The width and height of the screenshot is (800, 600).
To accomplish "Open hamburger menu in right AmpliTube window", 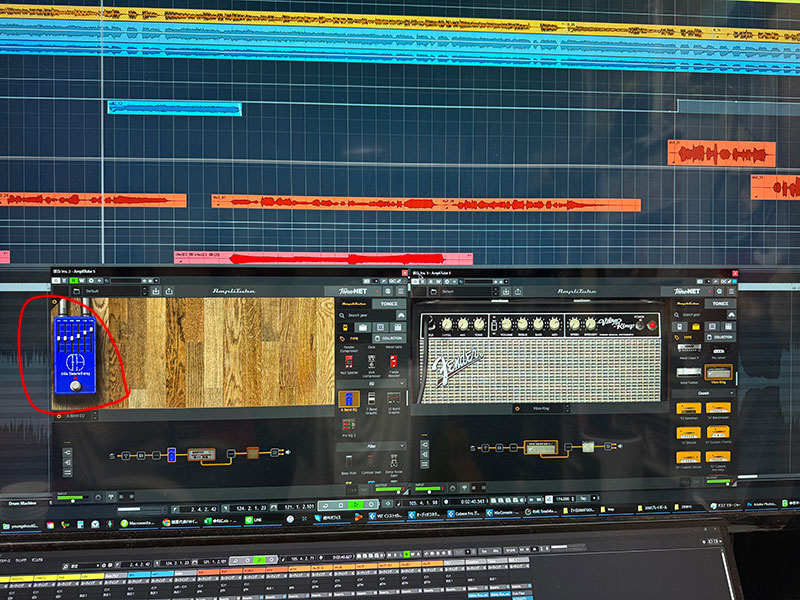I will tap(731, 291).
